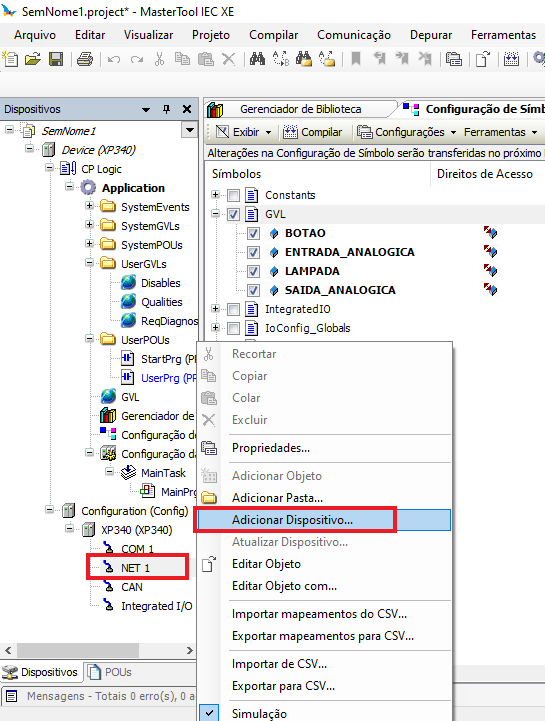
Task: Toggle the GVL checkbox
Action: (x=234, y=214)
